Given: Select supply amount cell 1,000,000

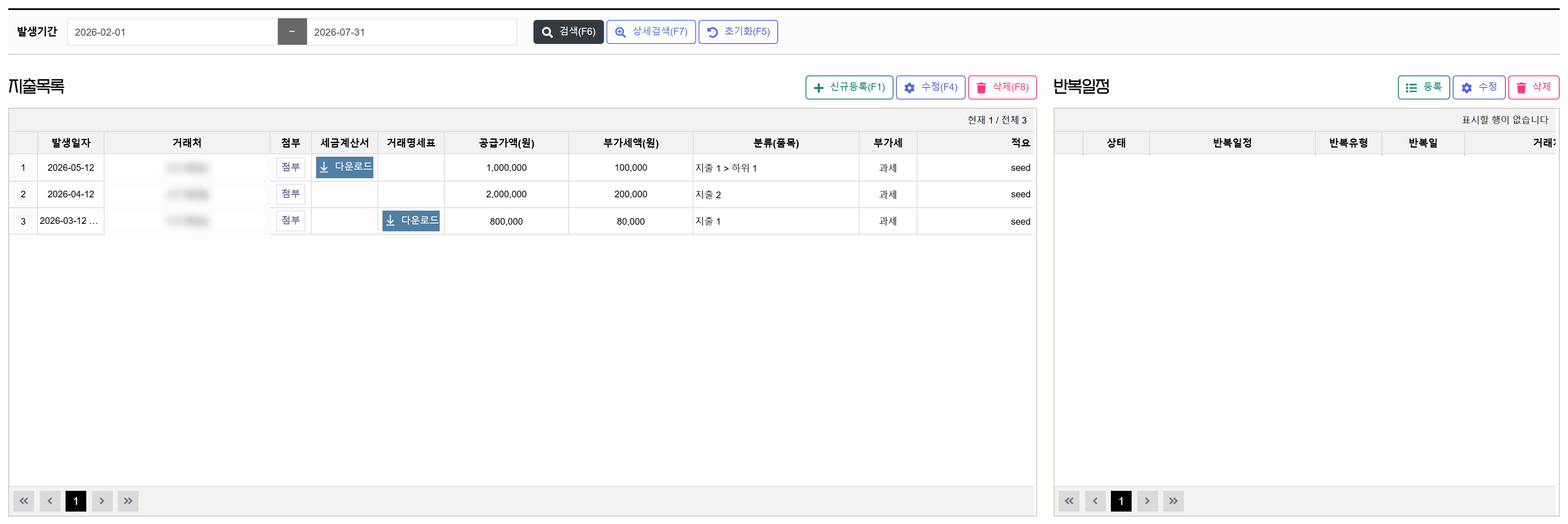Looking at the screenshot, I should tap(506, 168).
